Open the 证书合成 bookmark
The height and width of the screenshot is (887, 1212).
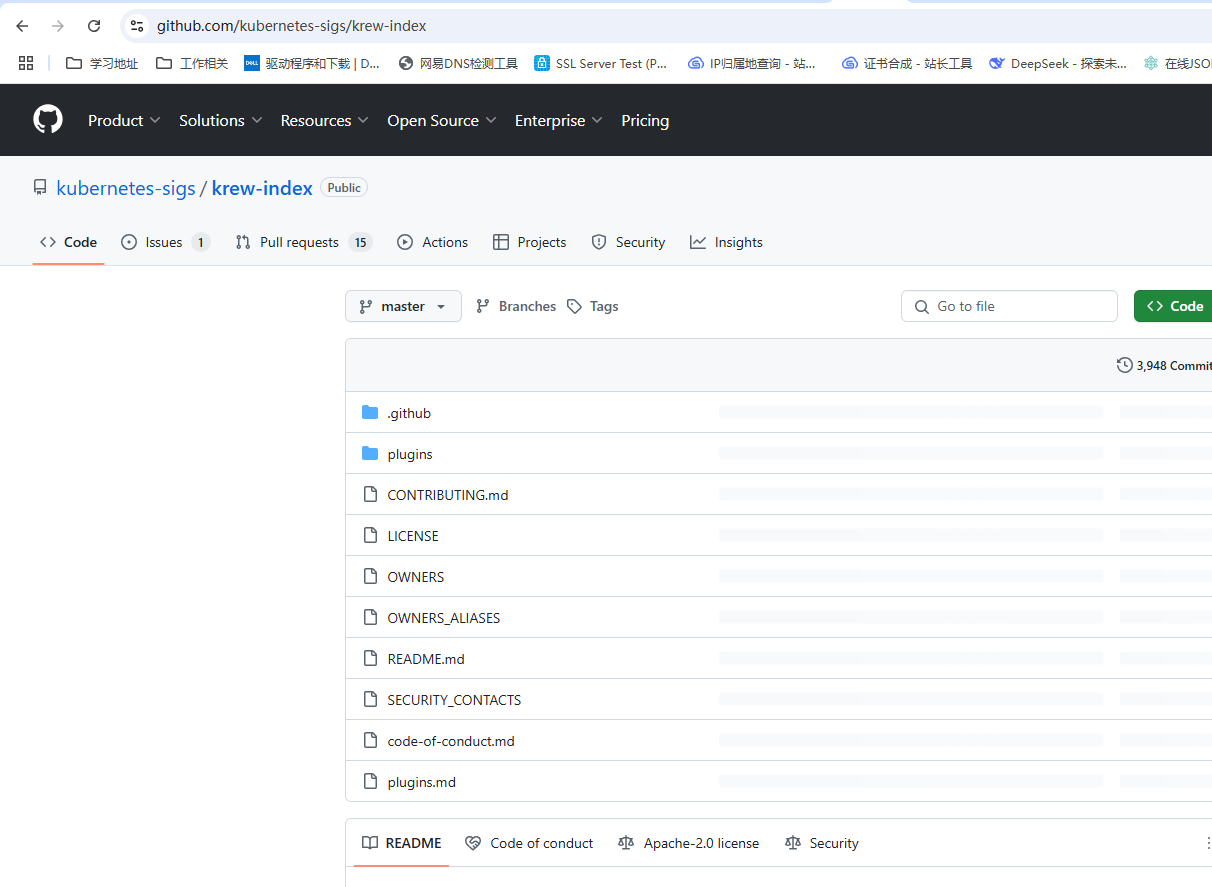pyautogui.click(x=907, y=63)
